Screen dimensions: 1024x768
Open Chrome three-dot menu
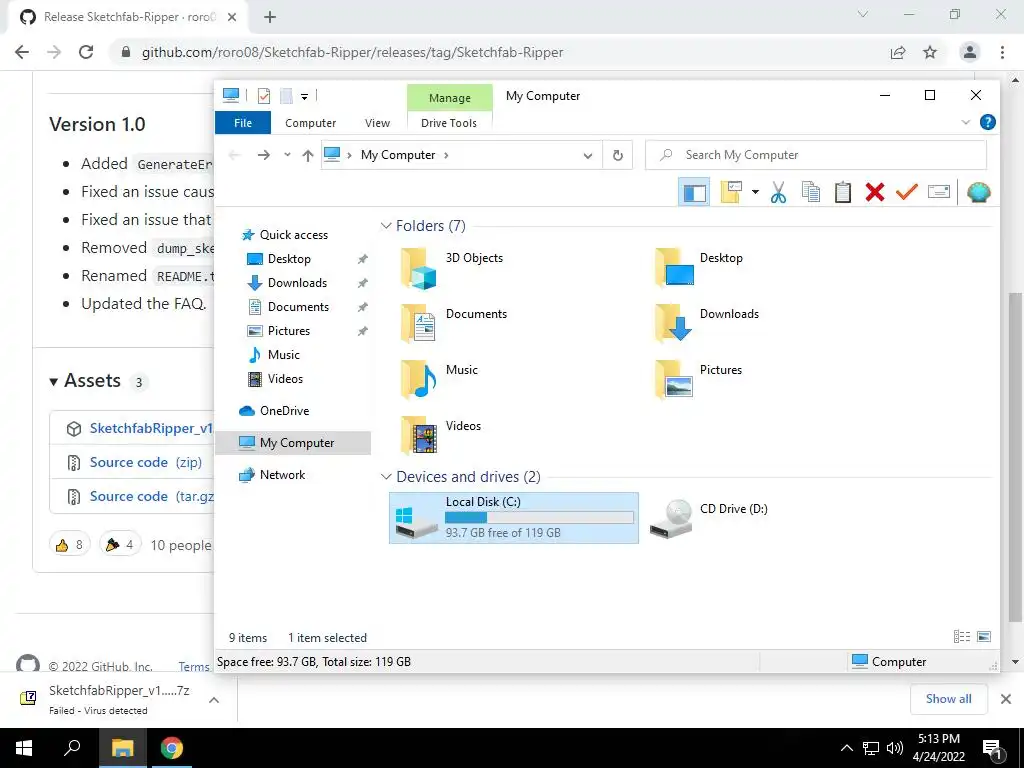tap(1002, 52)
